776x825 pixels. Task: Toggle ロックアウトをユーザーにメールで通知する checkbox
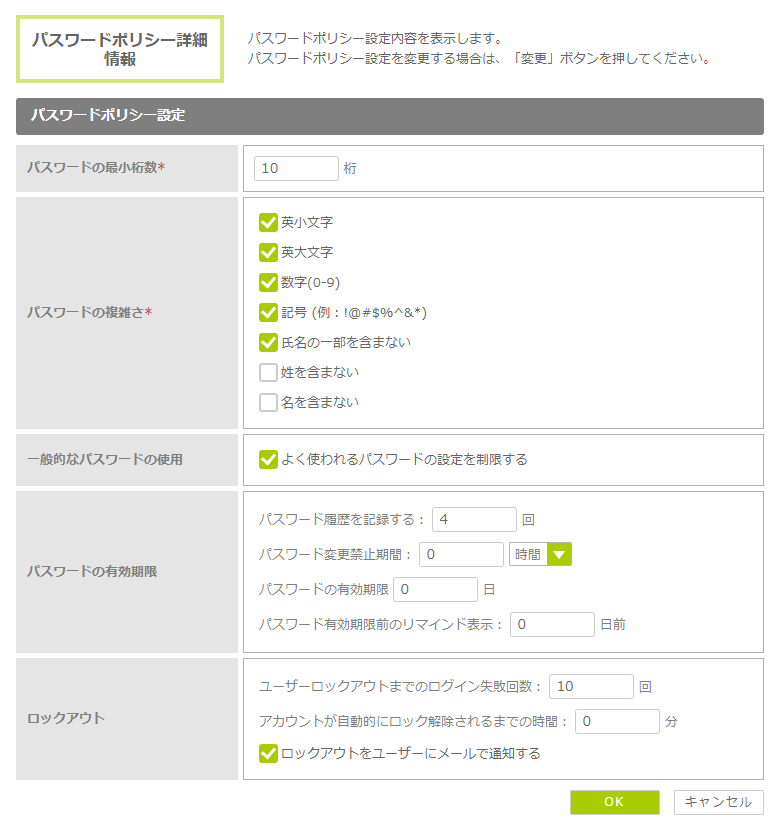(268, 753)
